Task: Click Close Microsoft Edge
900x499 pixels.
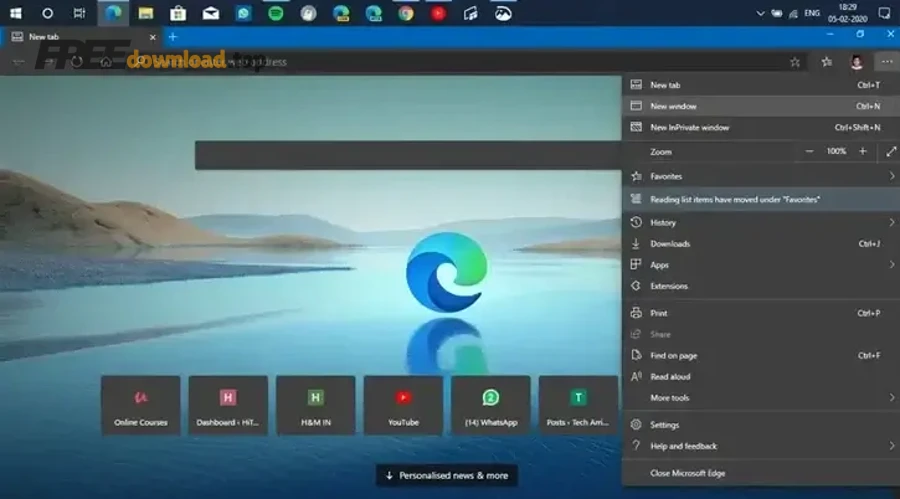Action: coord(761,473)
